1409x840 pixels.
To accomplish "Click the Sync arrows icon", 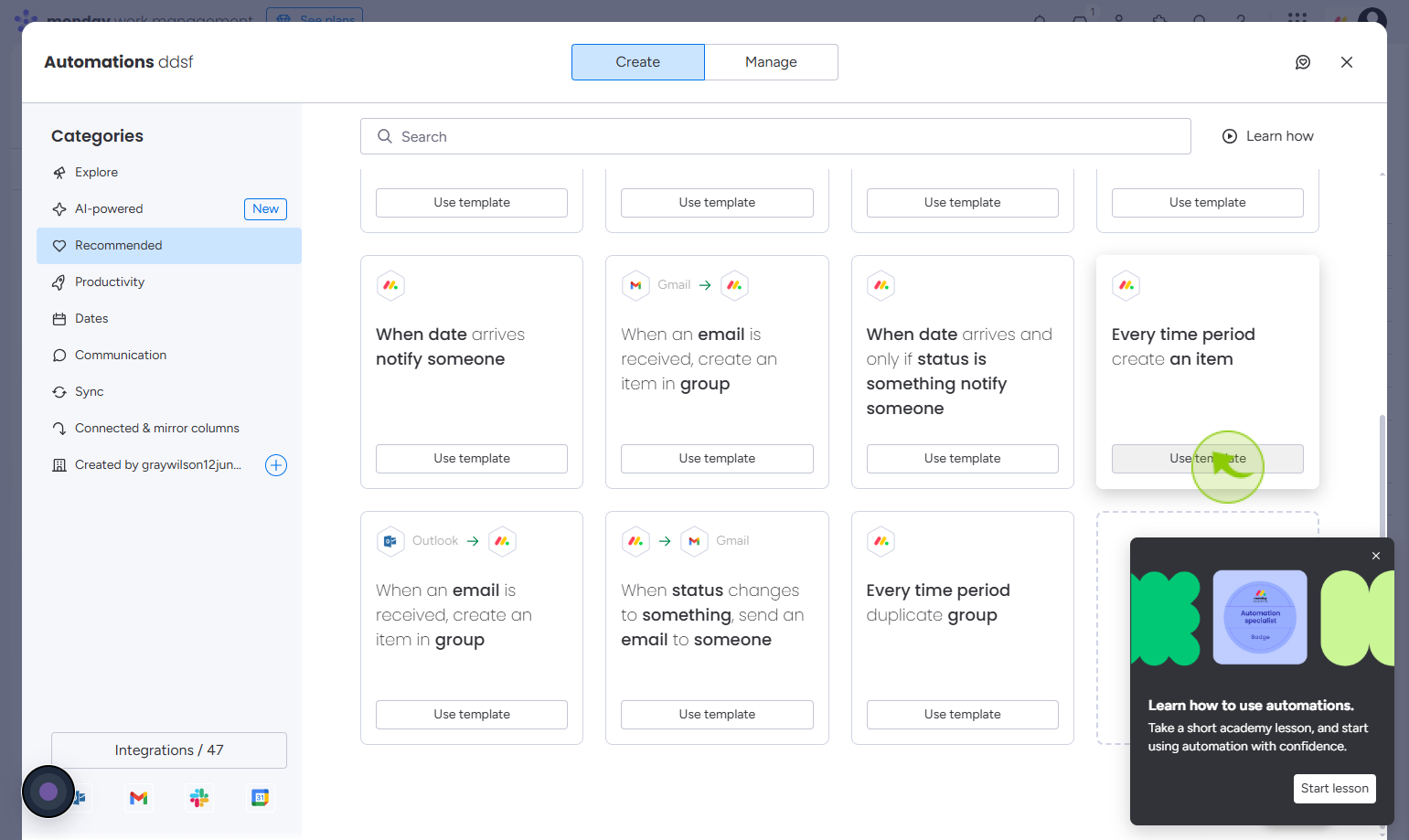I will [x=59, y=392].
